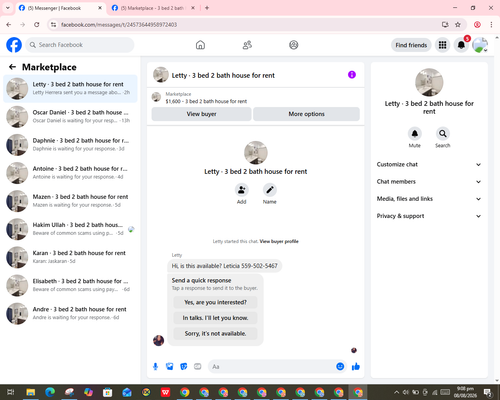500x400 pixels.
Task: Open the emoji picker in message box
Action: [340, 367]
